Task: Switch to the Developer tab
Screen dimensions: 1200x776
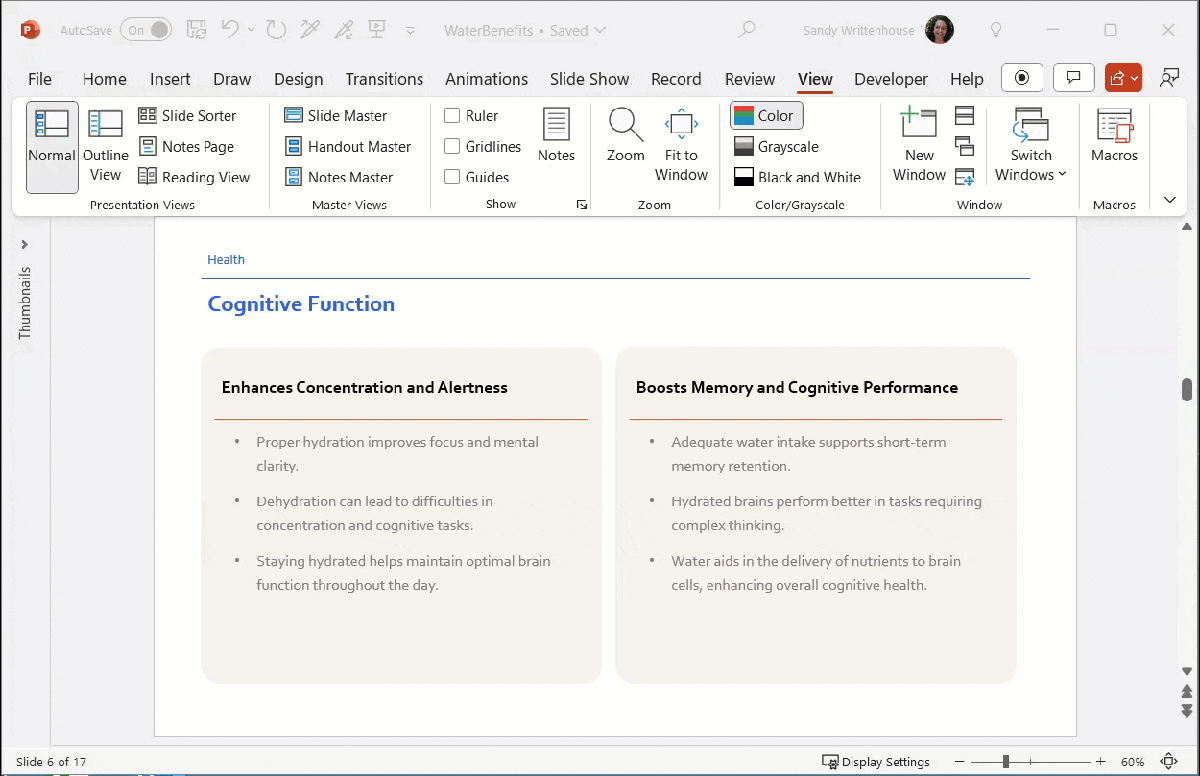Action: 891,79
